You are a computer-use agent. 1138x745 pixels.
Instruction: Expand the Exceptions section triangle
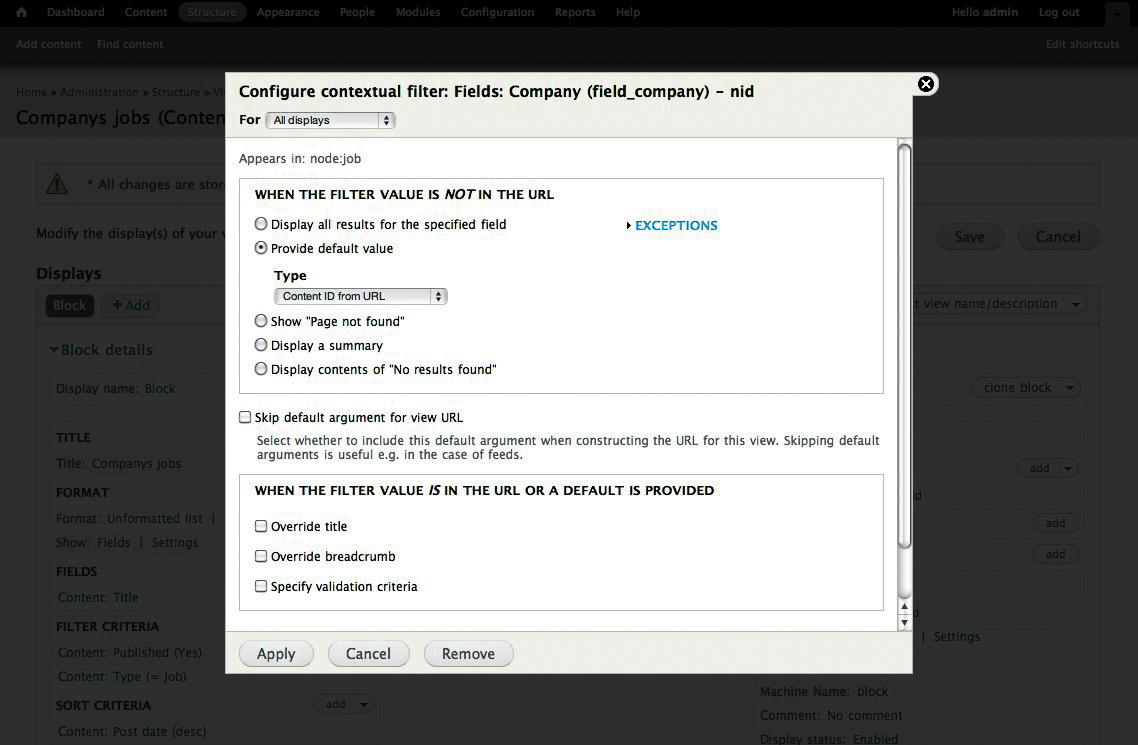629,226
